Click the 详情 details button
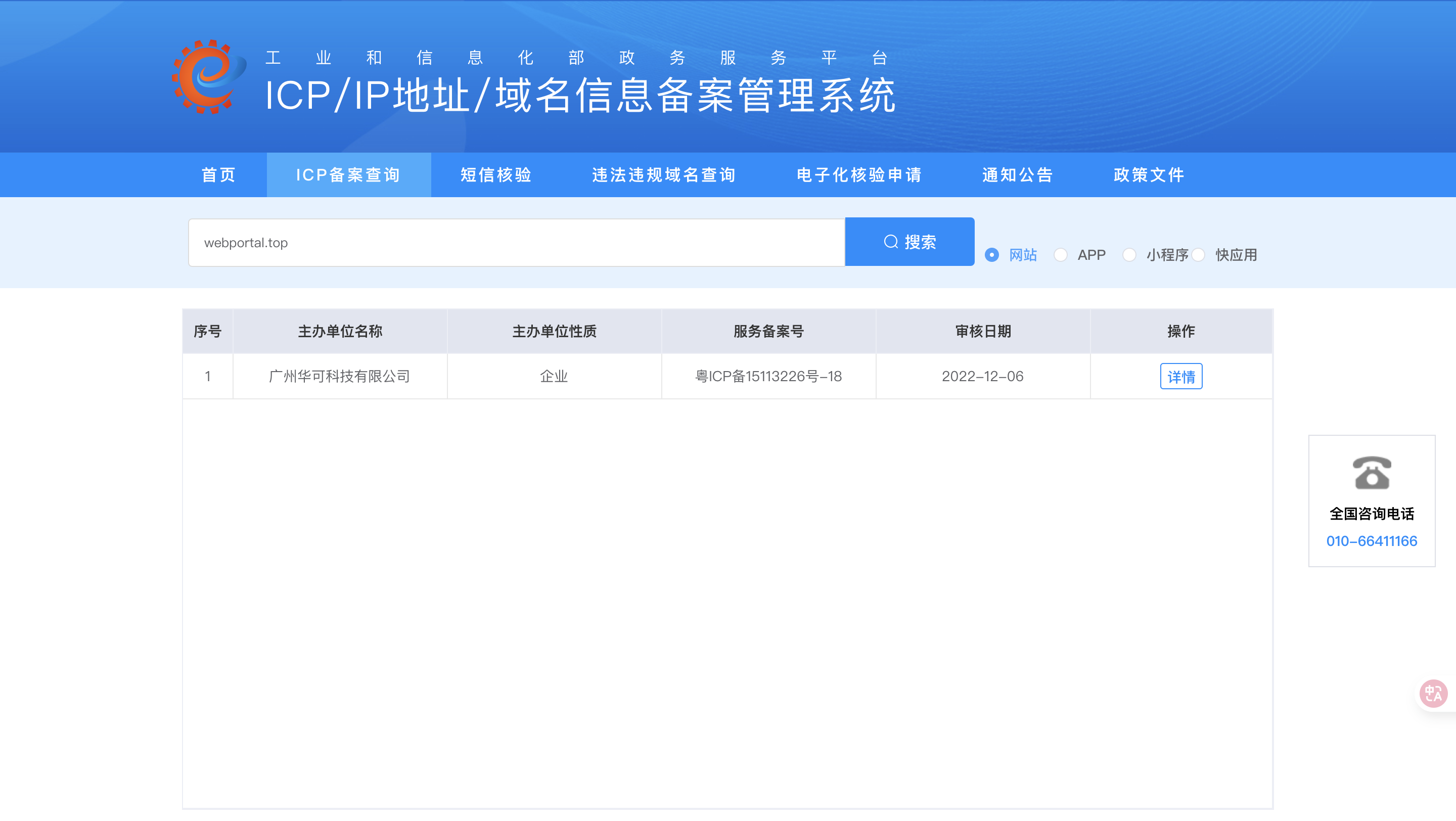 pos(1181,376)
